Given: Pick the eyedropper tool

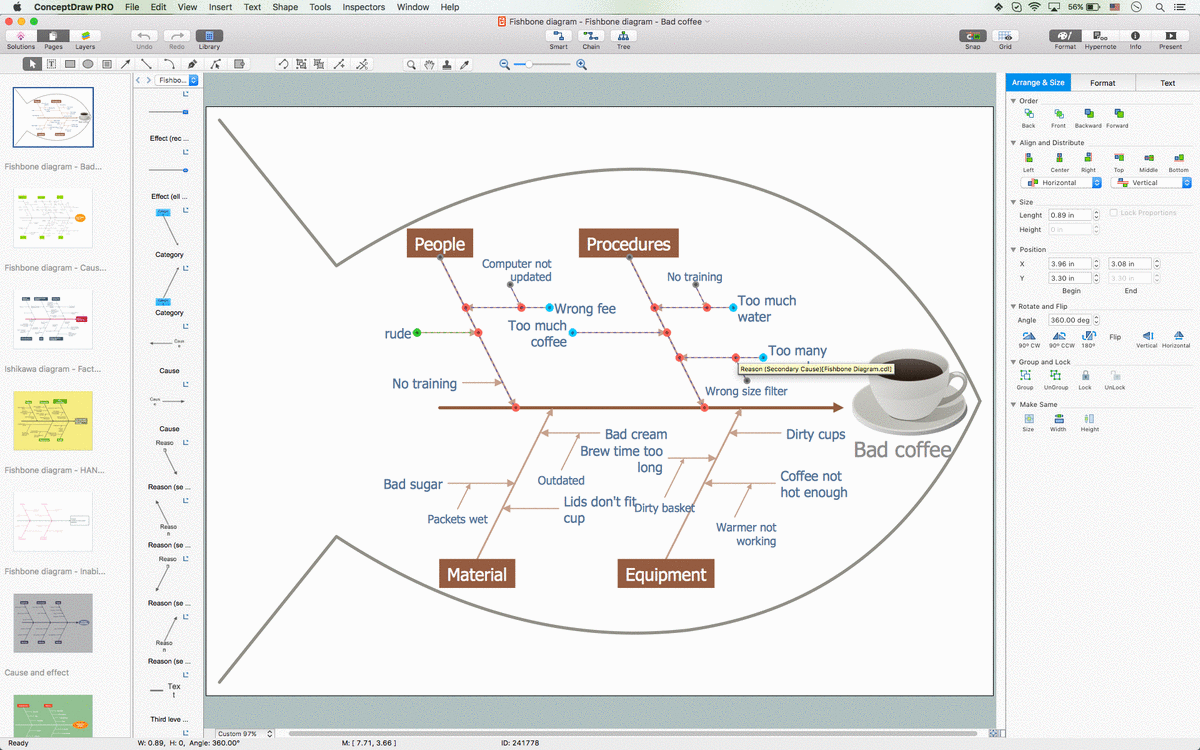Looking at the screenshot, I should [x=464, y=64].
